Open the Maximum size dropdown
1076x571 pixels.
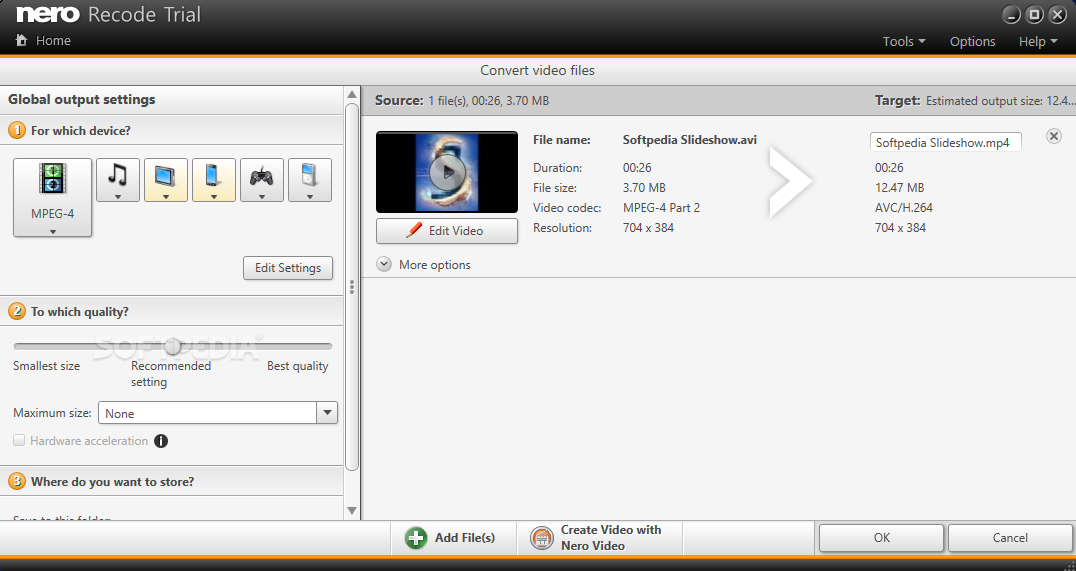coord(327,413)
